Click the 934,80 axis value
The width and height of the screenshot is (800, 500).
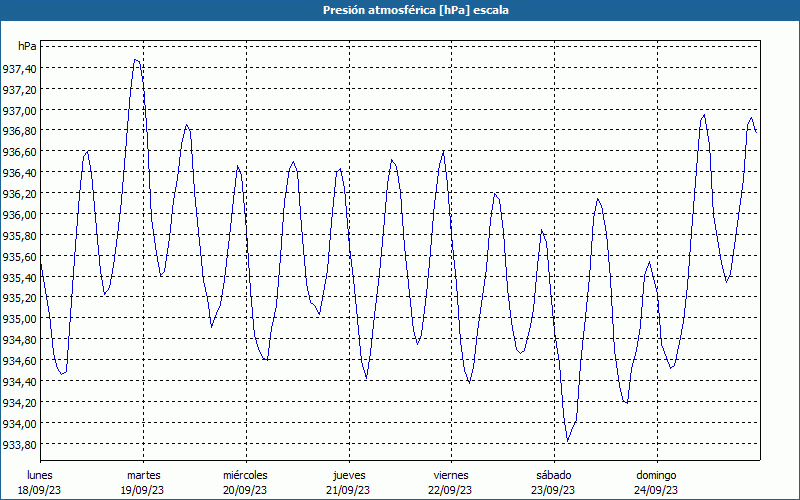20,339
